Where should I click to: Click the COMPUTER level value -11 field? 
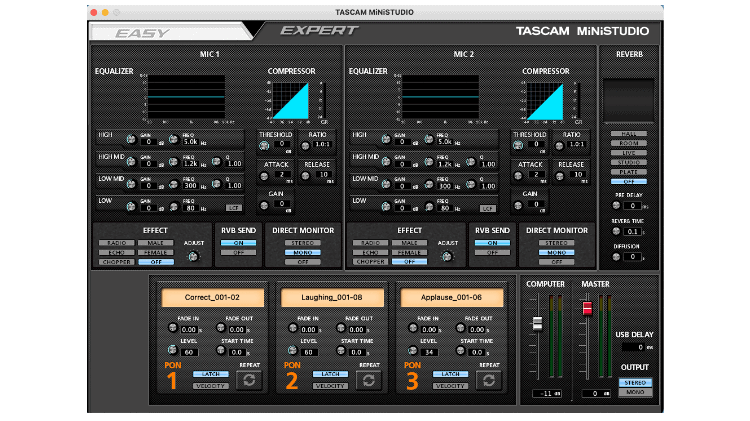click(x=547, y=393)
